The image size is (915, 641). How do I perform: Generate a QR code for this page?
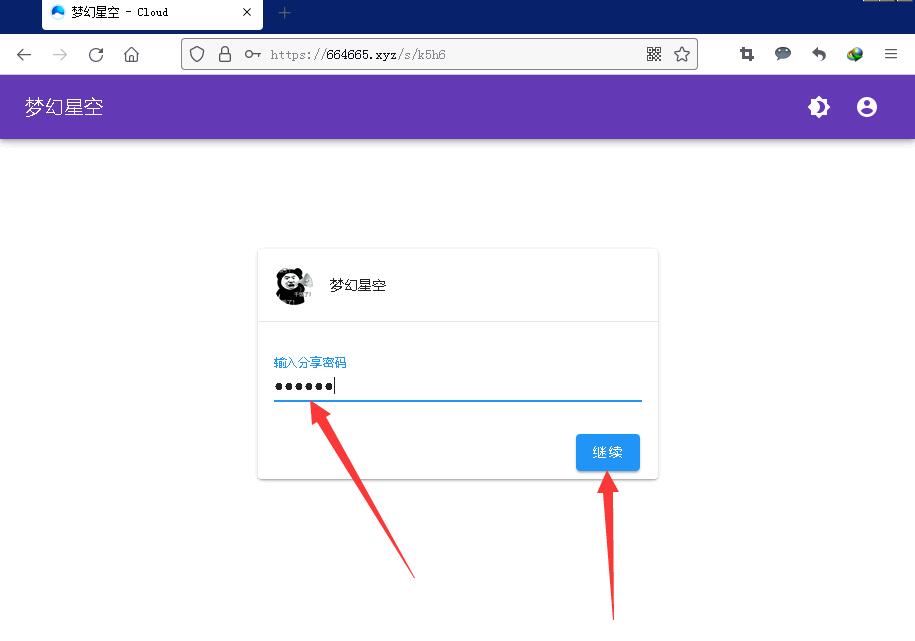click(x=654, y=55)
